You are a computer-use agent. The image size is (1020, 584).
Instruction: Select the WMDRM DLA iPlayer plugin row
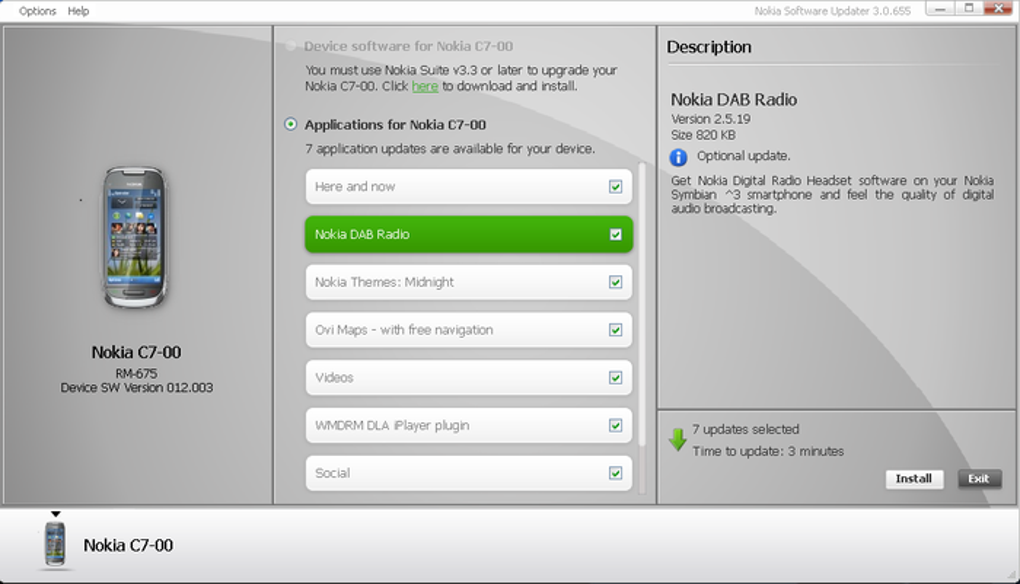pyautogui.click(x=468, y=425)
